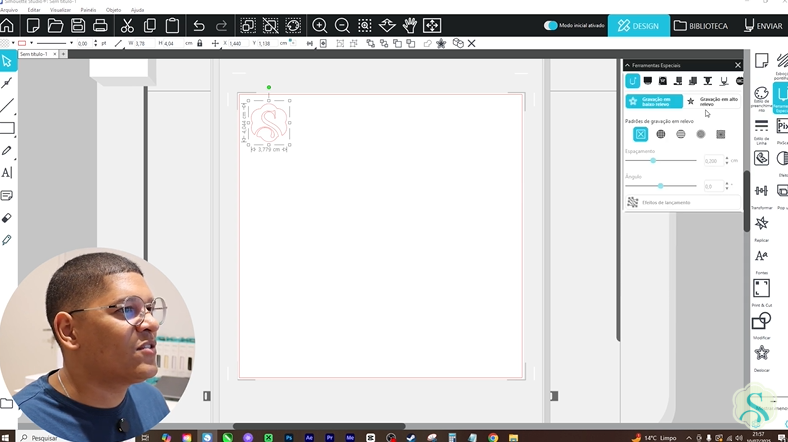The image size is (788, 442).
Task: Redo the last undone action
Action: (221, 26)
